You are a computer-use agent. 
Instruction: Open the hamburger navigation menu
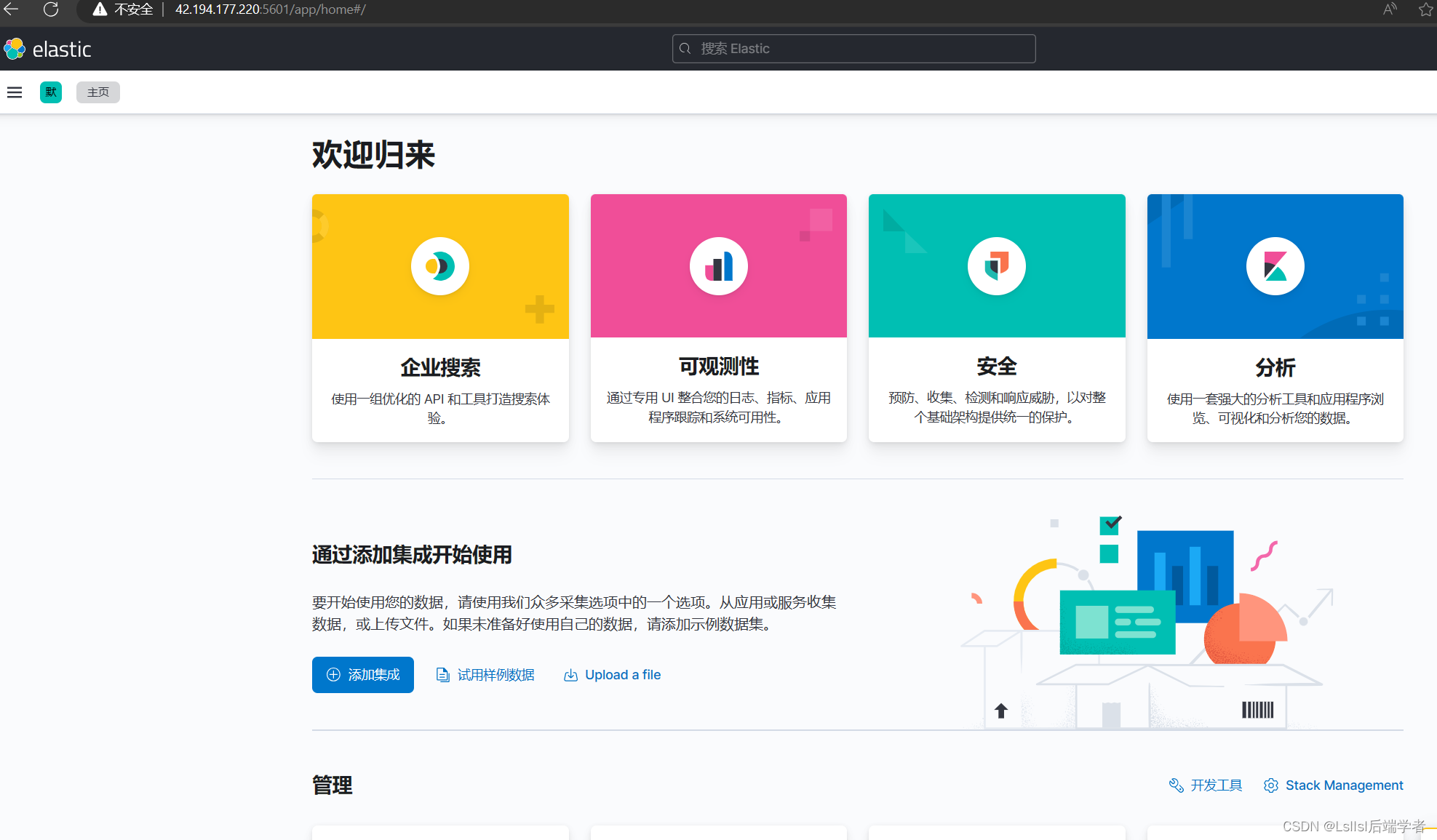tap(15, 92)
